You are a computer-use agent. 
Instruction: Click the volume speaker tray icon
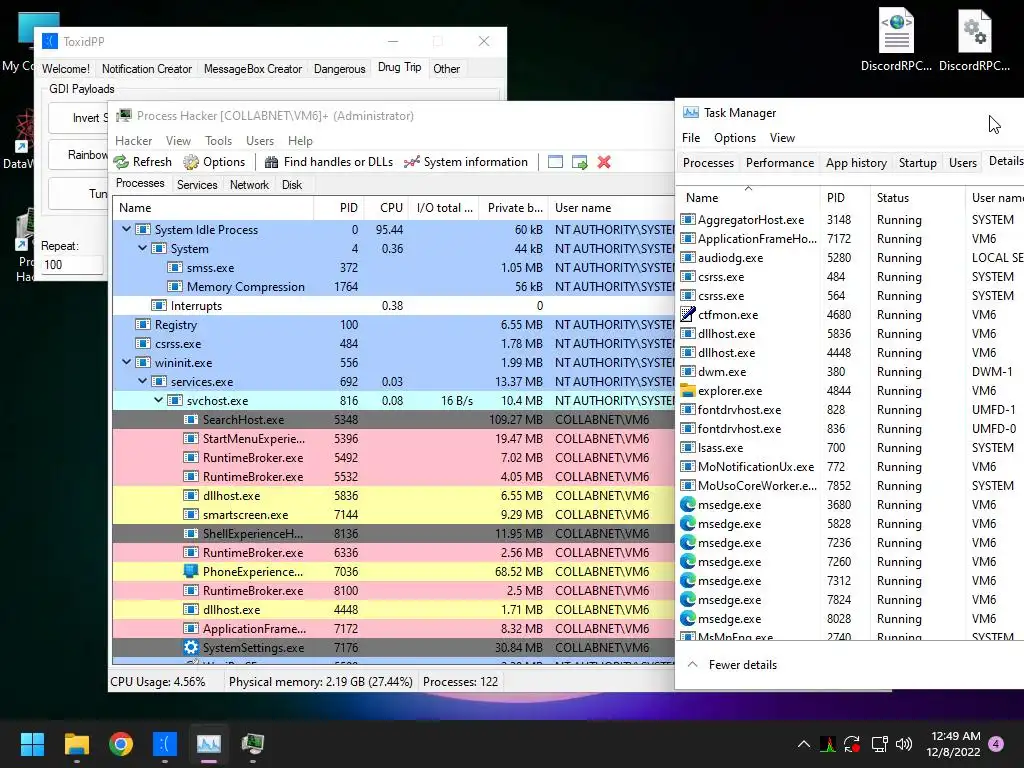(904, 744)
